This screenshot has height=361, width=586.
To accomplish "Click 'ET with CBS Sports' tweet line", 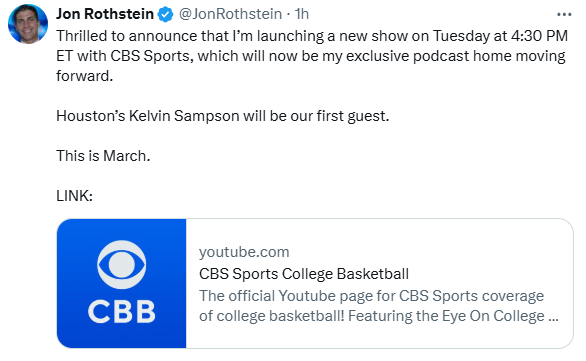I will coord(311,56).
